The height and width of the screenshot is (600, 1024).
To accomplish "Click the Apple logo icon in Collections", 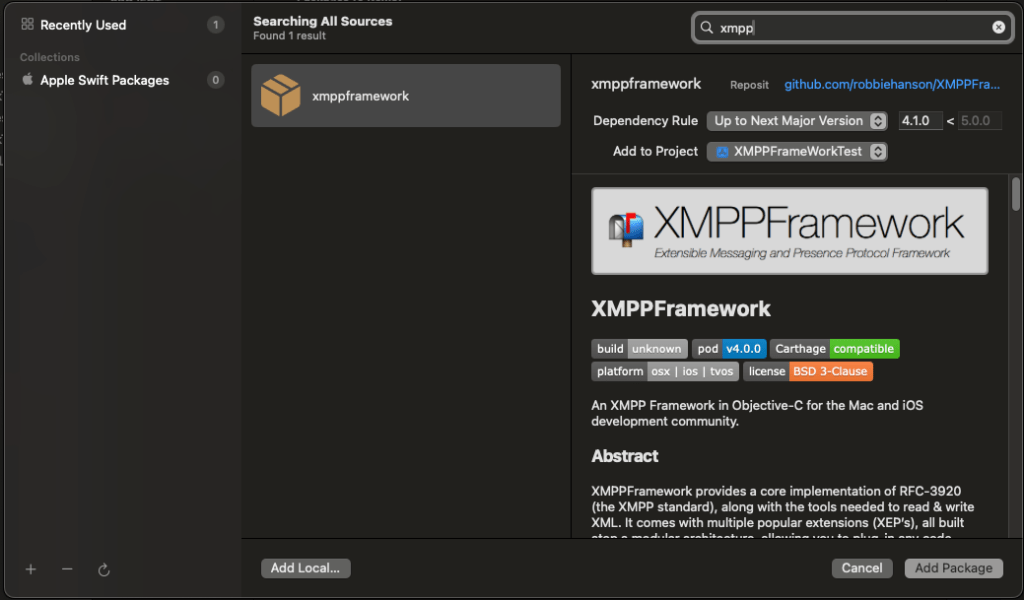I will click(x=28, y=80).
